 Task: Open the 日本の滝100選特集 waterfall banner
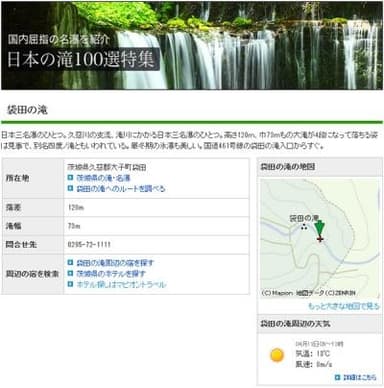(192, 46)
